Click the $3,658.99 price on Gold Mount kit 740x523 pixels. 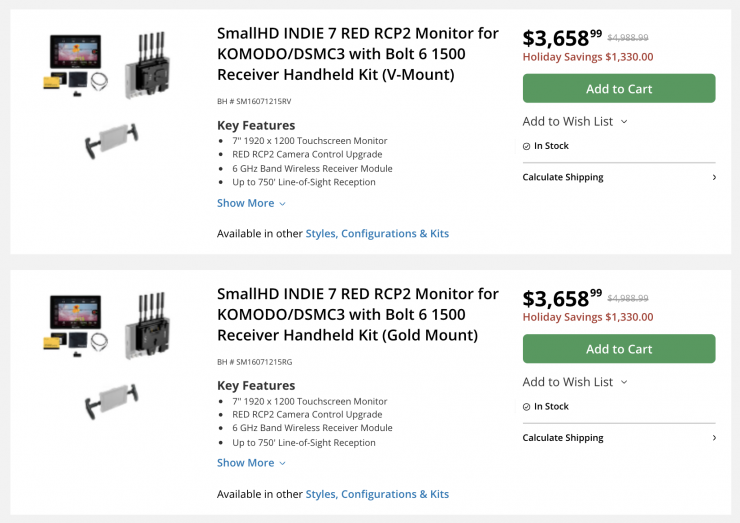point(562,298)
